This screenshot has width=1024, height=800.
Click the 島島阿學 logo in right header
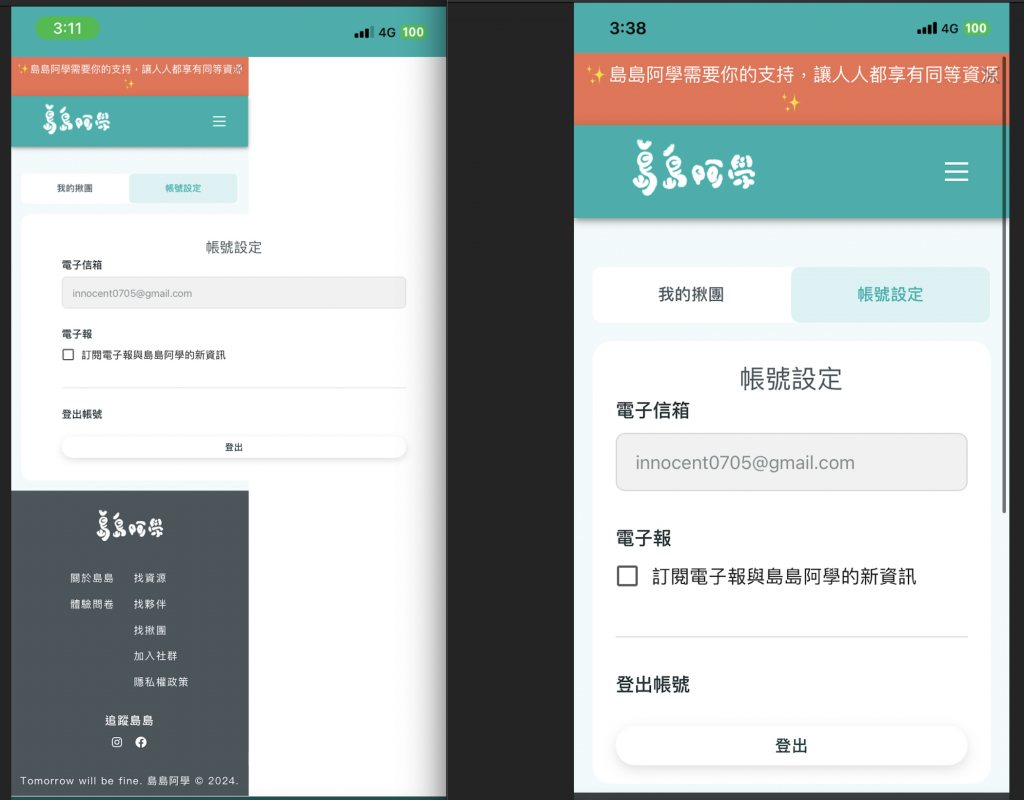(694, 168)
